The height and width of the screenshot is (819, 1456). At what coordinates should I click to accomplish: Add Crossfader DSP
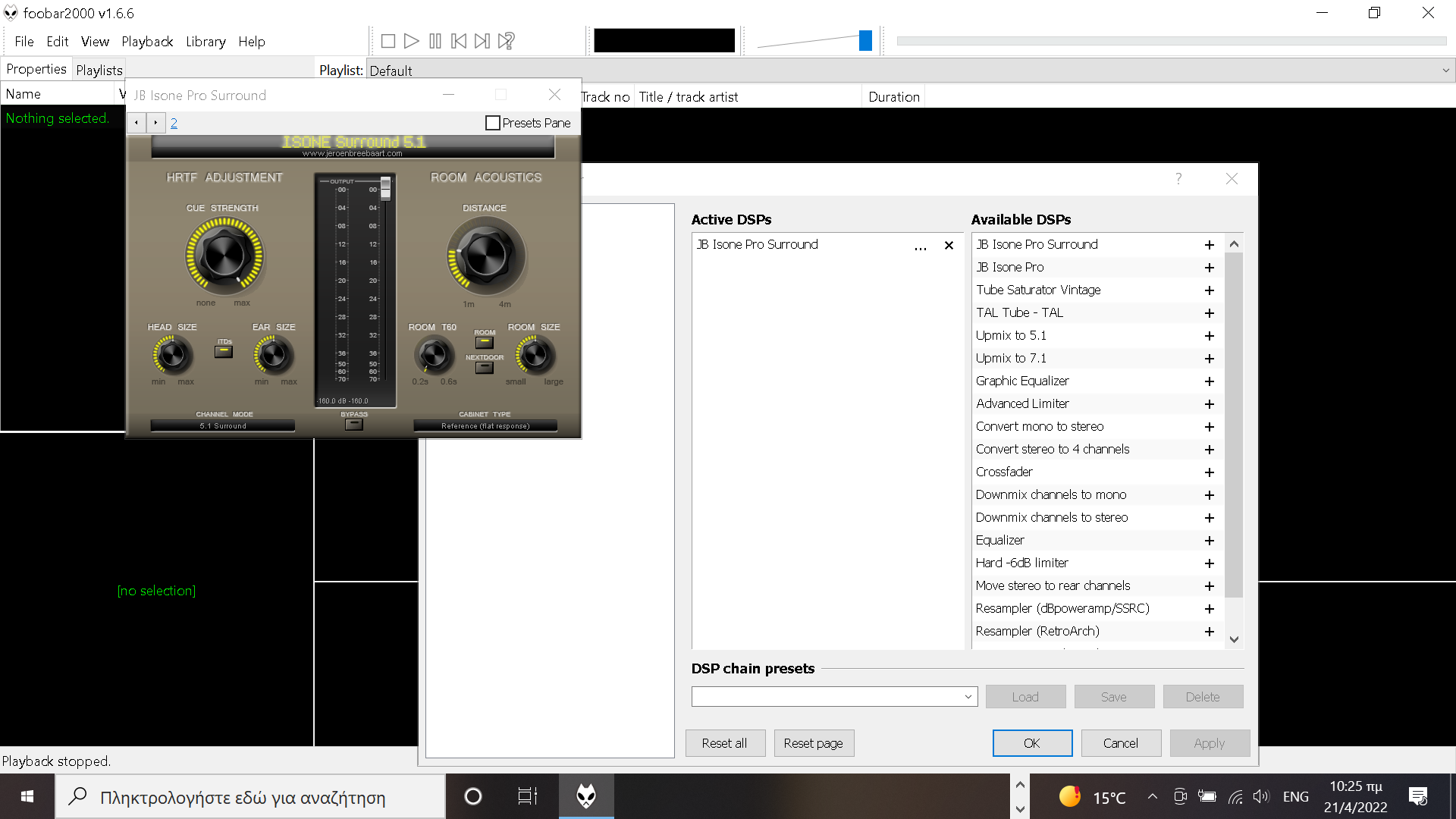click(1210, 472)
